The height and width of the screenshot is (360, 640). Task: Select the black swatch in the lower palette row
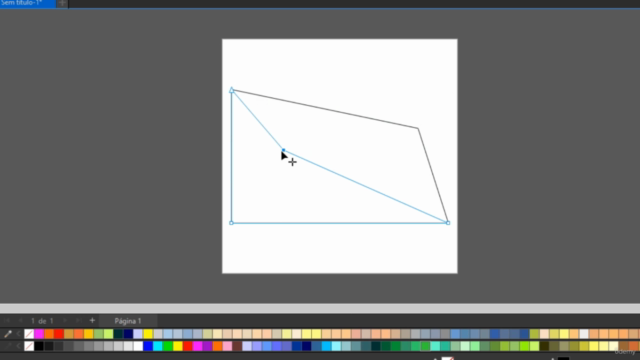pyautogui.click(x=39, y=346)
